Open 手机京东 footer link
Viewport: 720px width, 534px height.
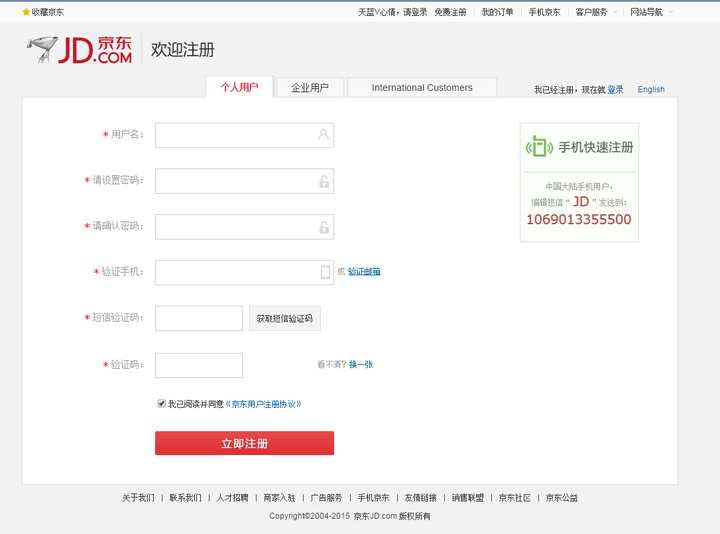pos(373,498)
